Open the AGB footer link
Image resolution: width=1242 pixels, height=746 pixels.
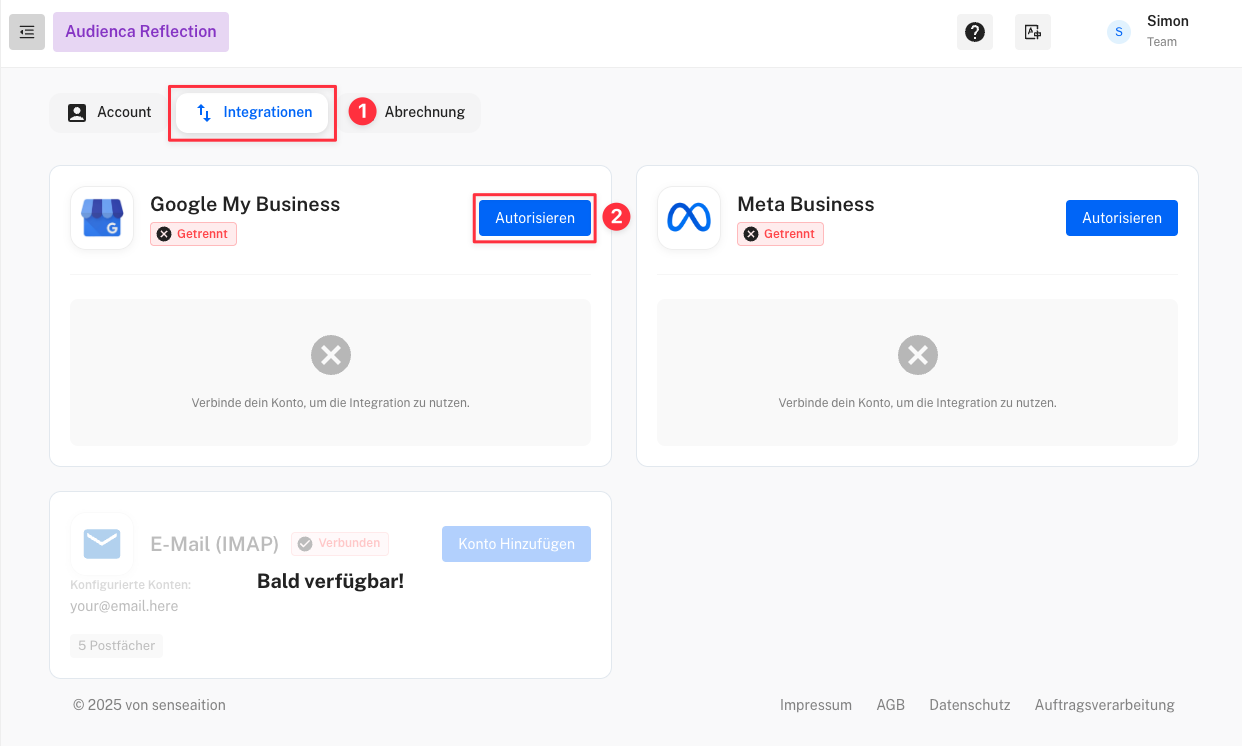(890, 705)
